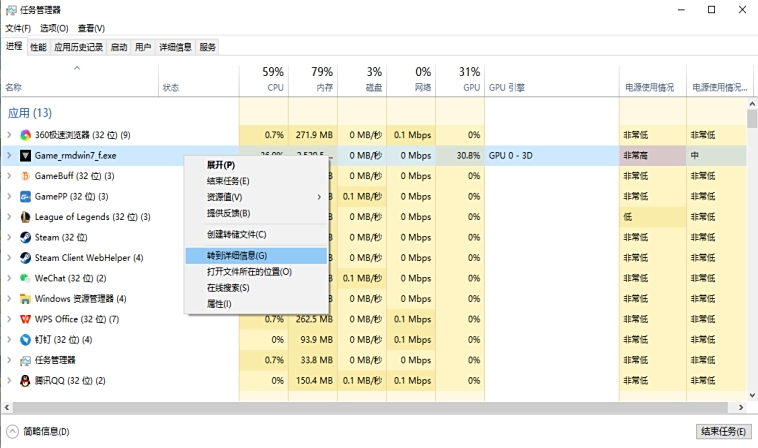
Task: Click the WeChat process icon
Action: [x=26, y=278]
